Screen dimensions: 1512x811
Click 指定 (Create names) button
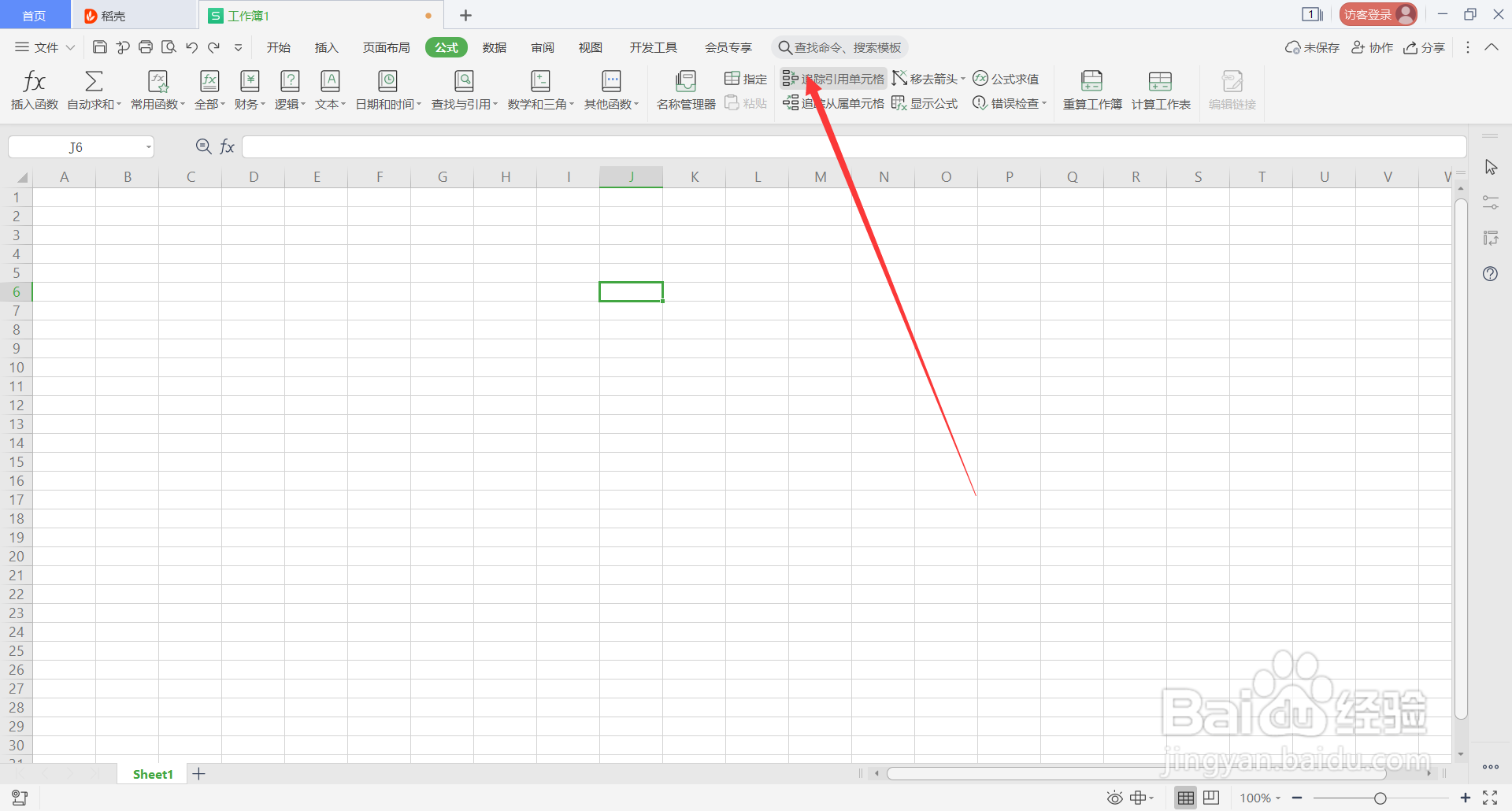[746, 79]
